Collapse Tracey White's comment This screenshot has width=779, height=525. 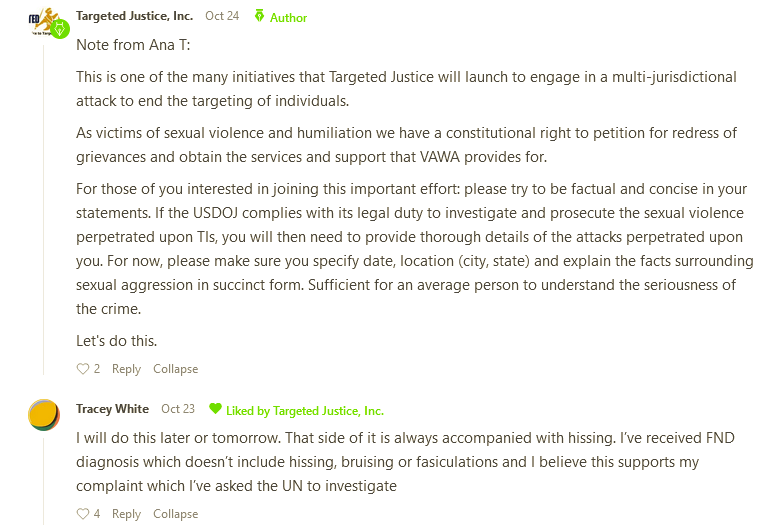pos(175,514)
